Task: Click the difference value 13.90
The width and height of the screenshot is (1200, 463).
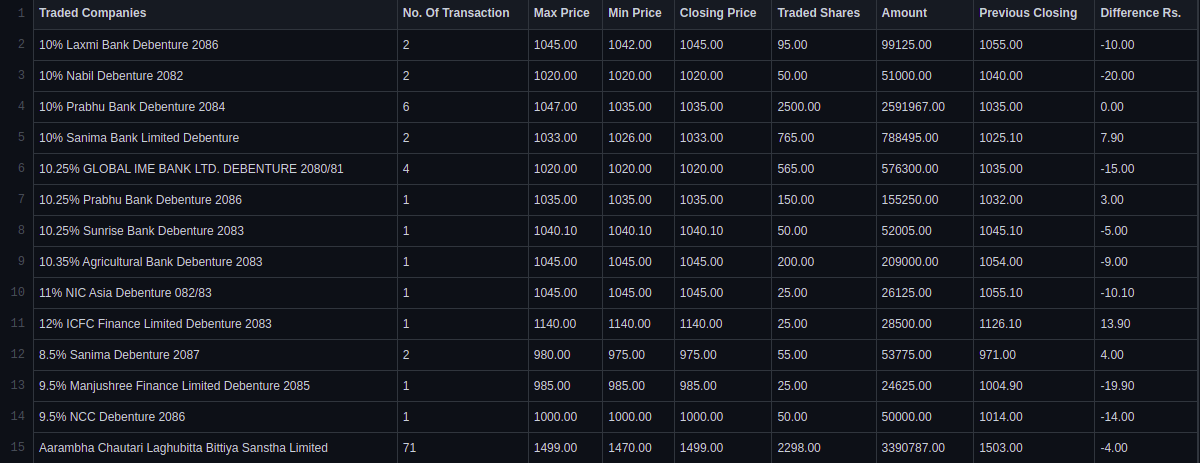Action: pyautogui.click(x=1147, y=324)
